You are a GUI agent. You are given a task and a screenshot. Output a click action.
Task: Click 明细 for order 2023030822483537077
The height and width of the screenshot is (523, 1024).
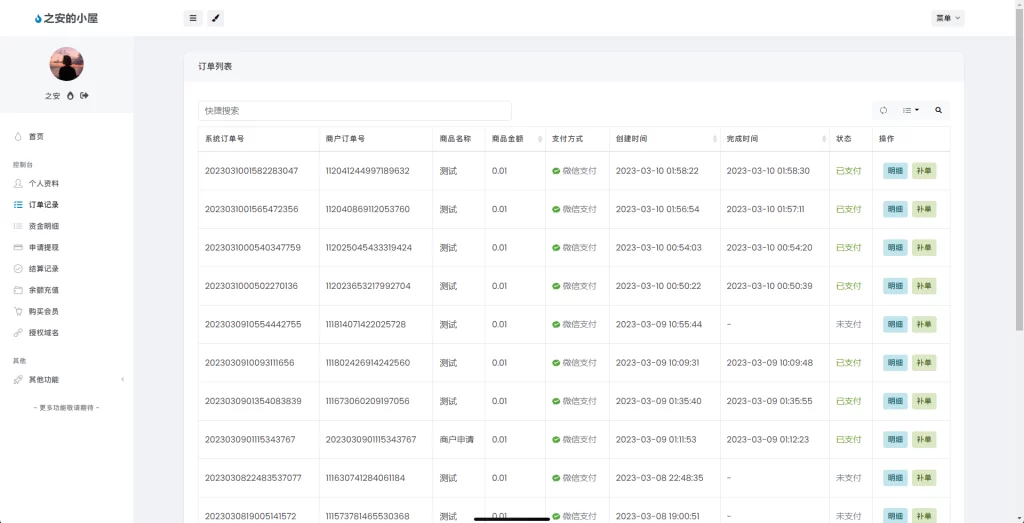coord(895,478)
